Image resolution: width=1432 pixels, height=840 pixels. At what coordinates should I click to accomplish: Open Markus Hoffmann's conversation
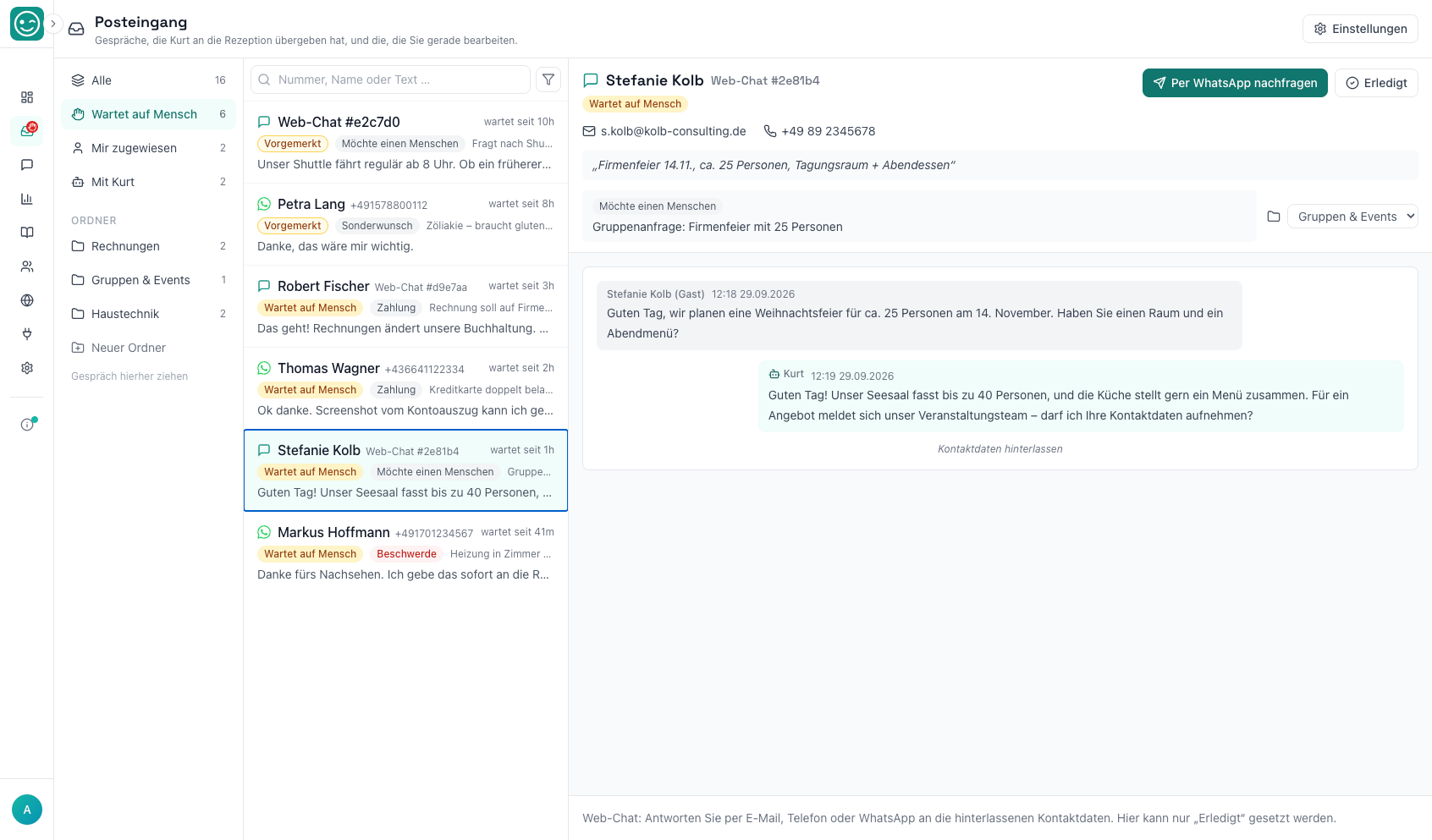point(405,552)
